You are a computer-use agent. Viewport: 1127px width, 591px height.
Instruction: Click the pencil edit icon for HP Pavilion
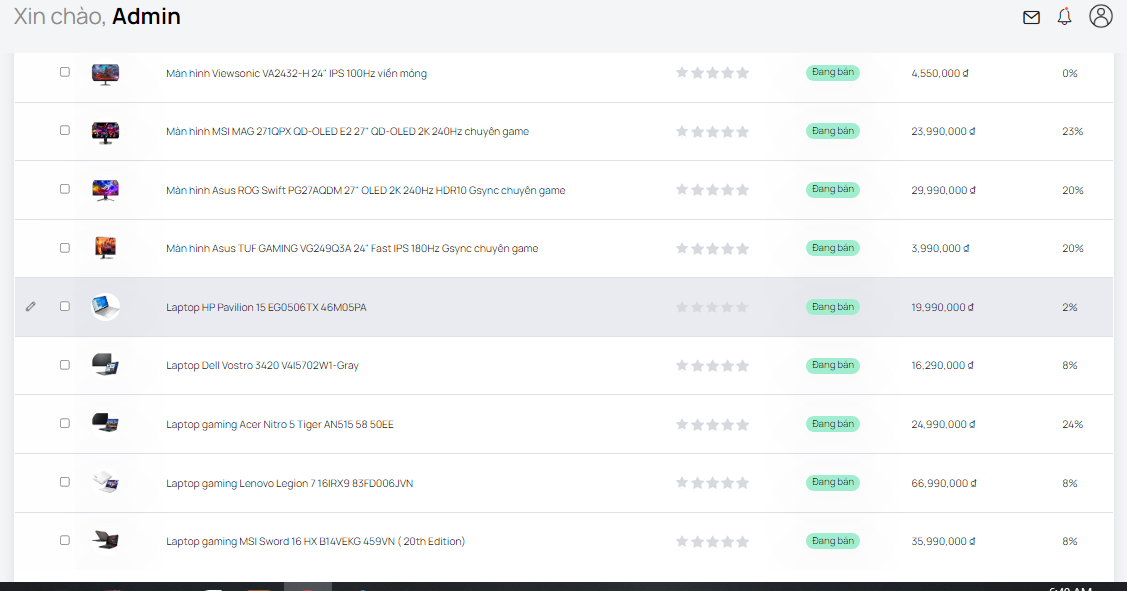(x=30, y=306)
